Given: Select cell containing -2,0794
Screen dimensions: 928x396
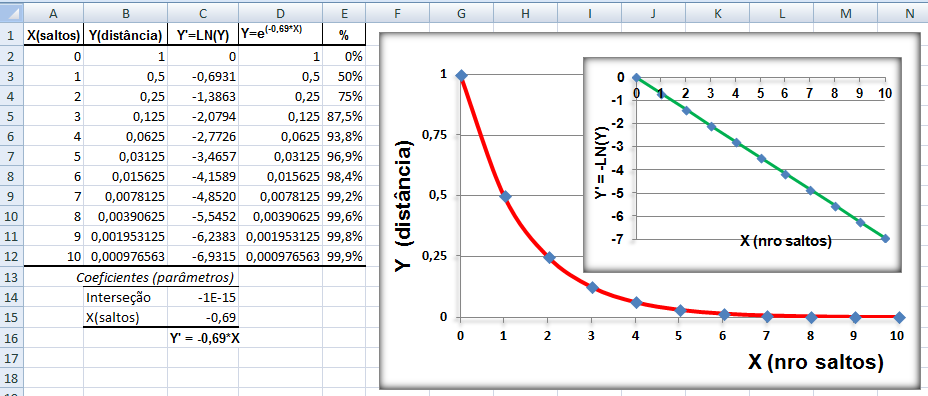Looking at the screenshot, I should (203, 117).
